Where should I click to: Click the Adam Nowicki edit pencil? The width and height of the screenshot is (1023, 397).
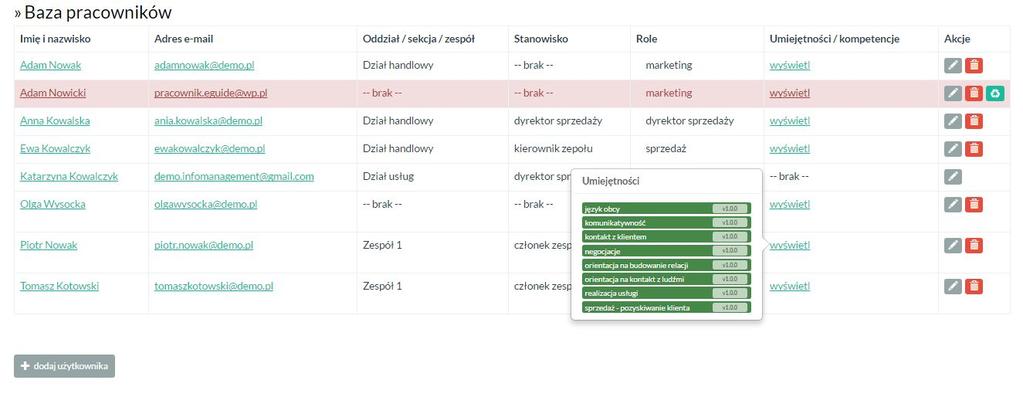point(953,93)
